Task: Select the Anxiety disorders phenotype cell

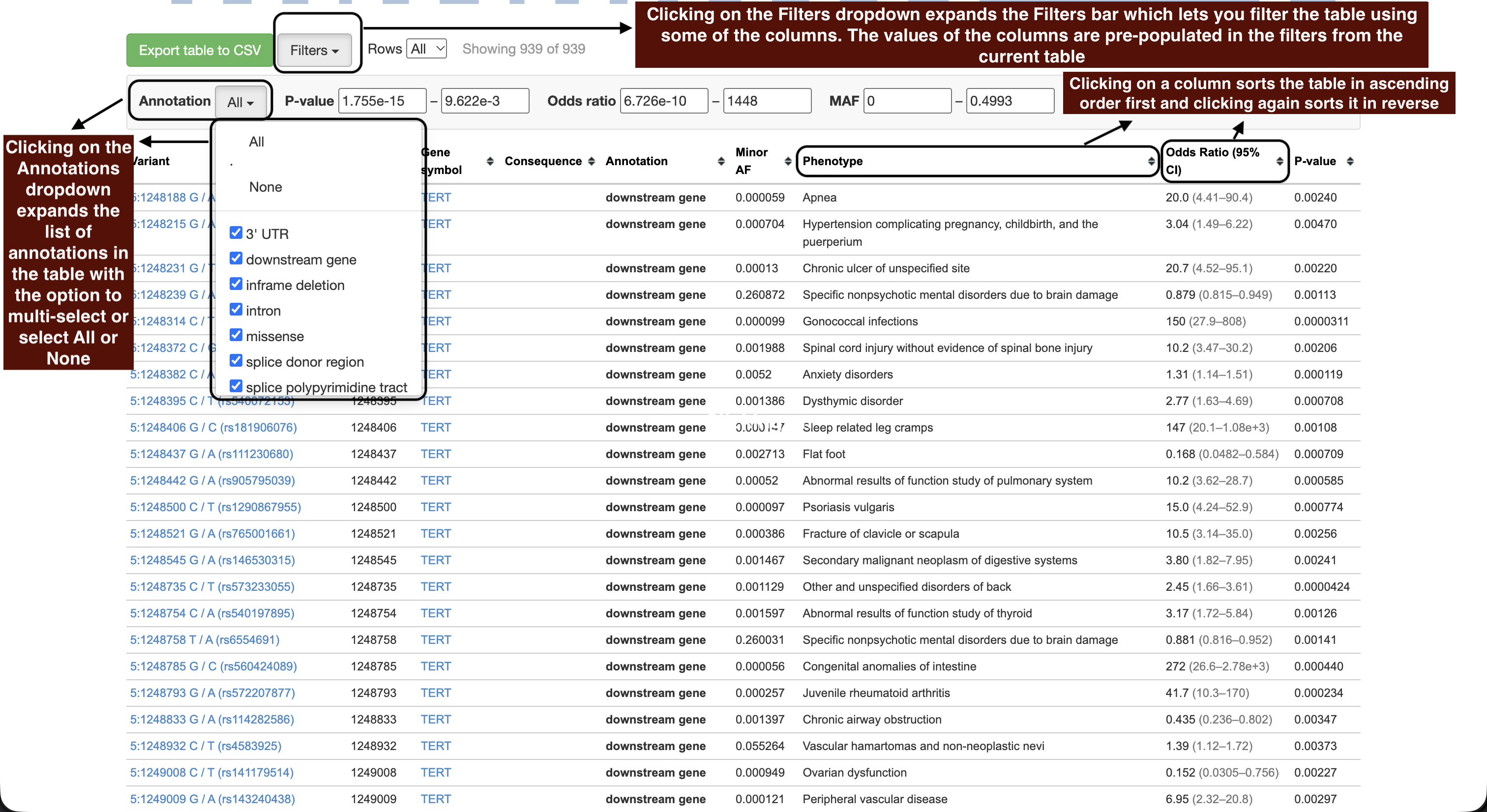Action: click(847, 375)
